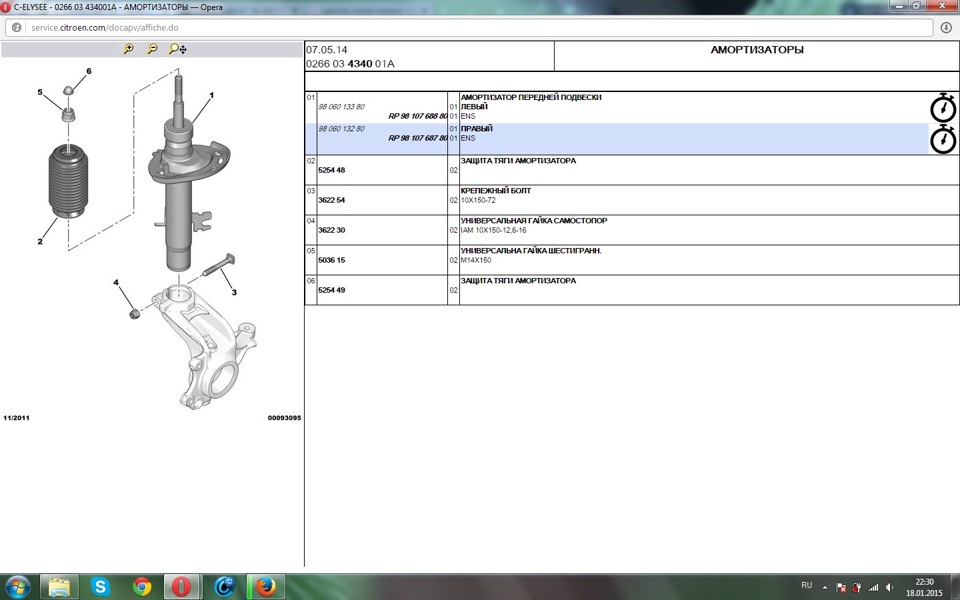Viewport: 960px width, 600px height.
Task: Open labor time stopwatch for ЛЕВЫЙ shock absorber
Action: [943, 108]
